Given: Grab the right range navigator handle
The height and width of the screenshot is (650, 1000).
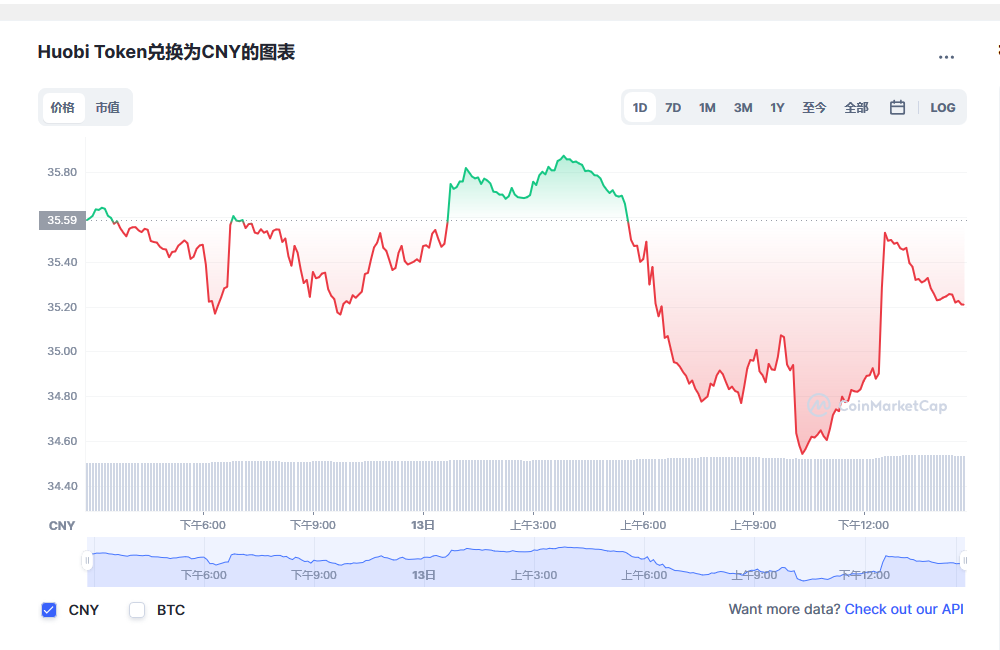Looking at the screenshot, I should (x=965, y=561).
